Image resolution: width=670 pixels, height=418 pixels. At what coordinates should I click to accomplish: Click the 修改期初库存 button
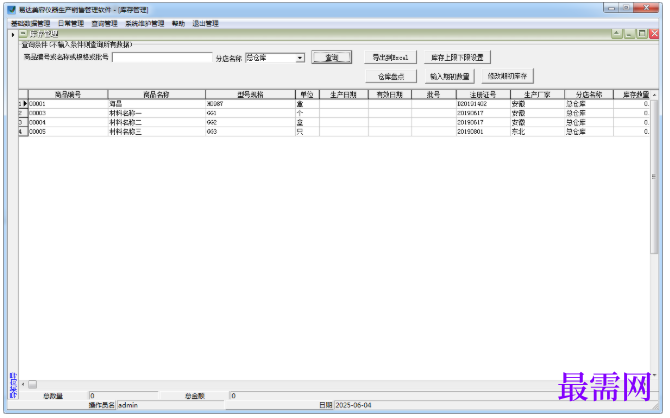pyautogui.click(x=507, y=76)
